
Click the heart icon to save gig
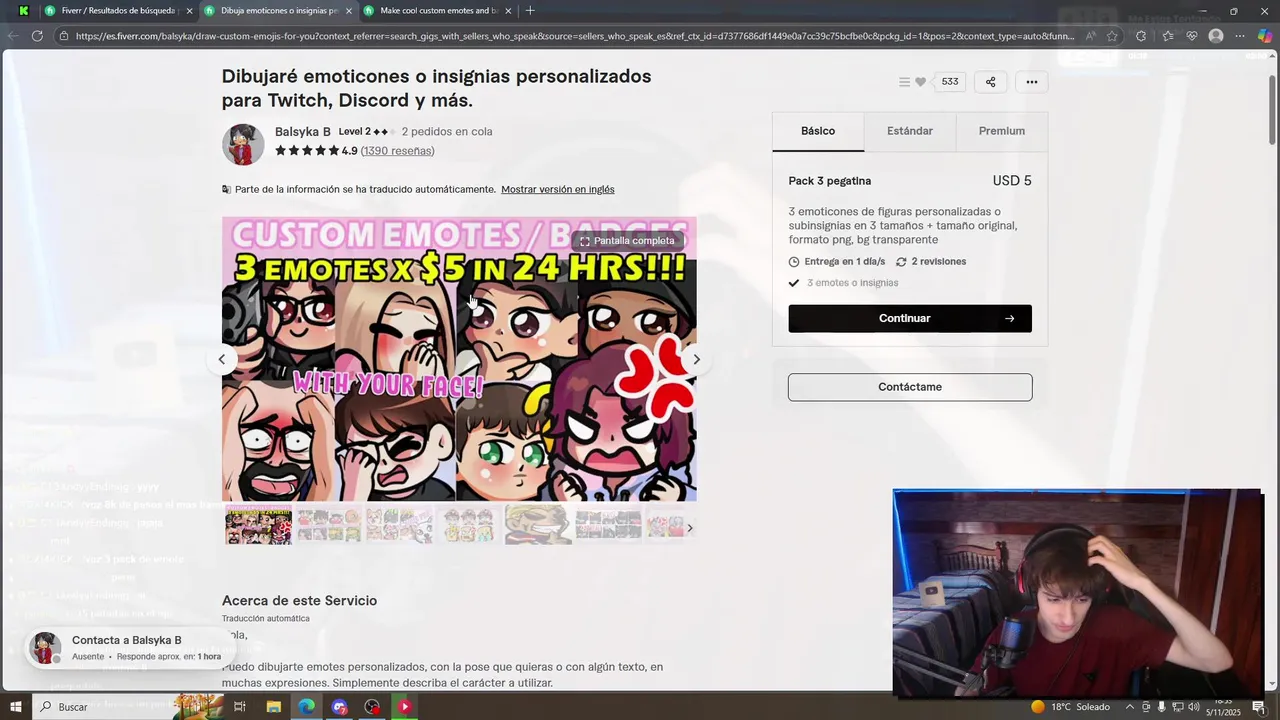tap(921, 82)
